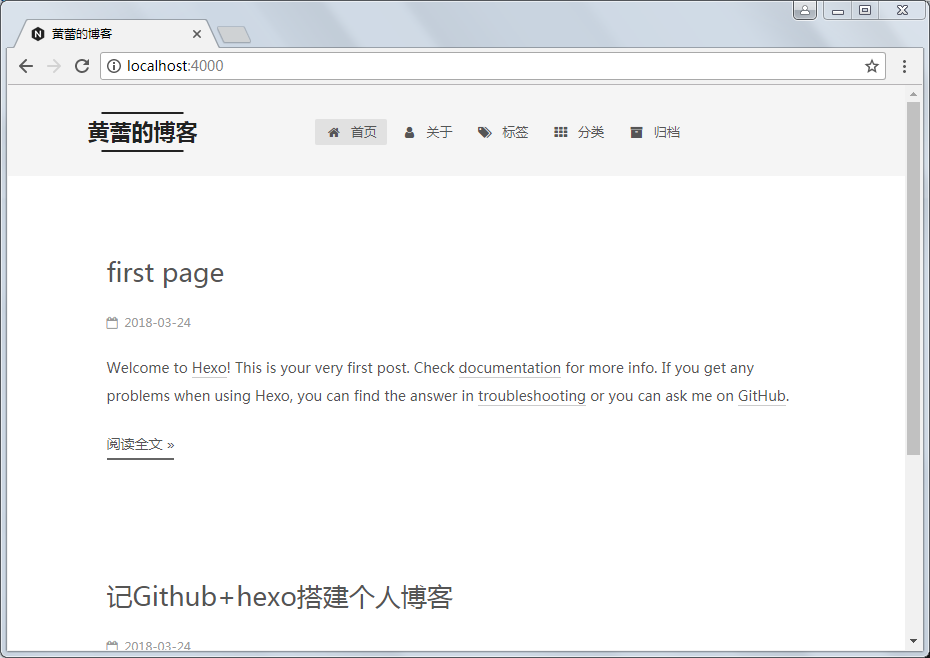Open Chrome three-dot menu
The image size is (930, 658).
click(904, 66)
